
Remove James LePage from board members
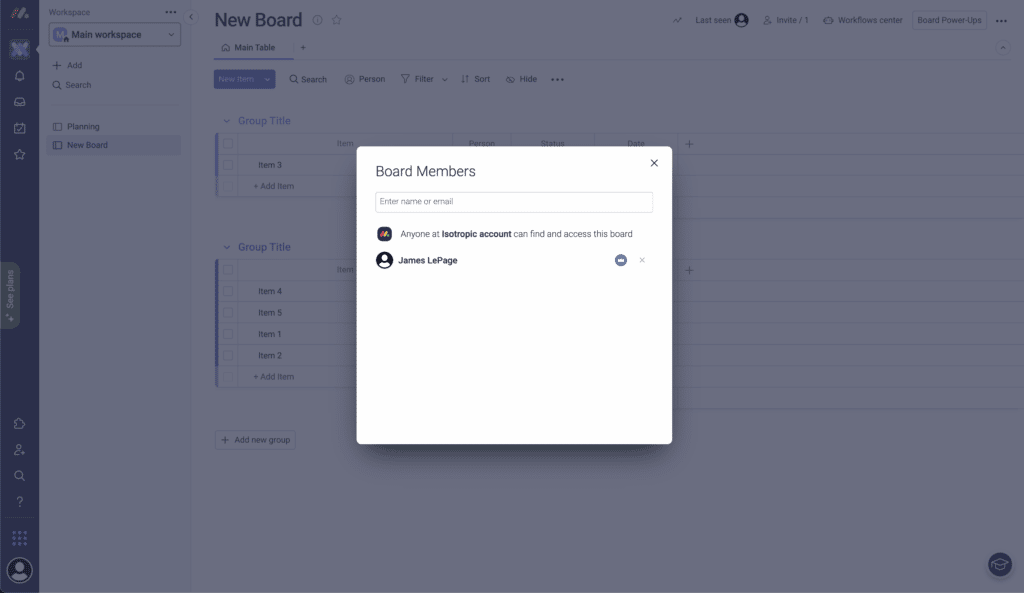pyautogui.click(x=642, y=260)
